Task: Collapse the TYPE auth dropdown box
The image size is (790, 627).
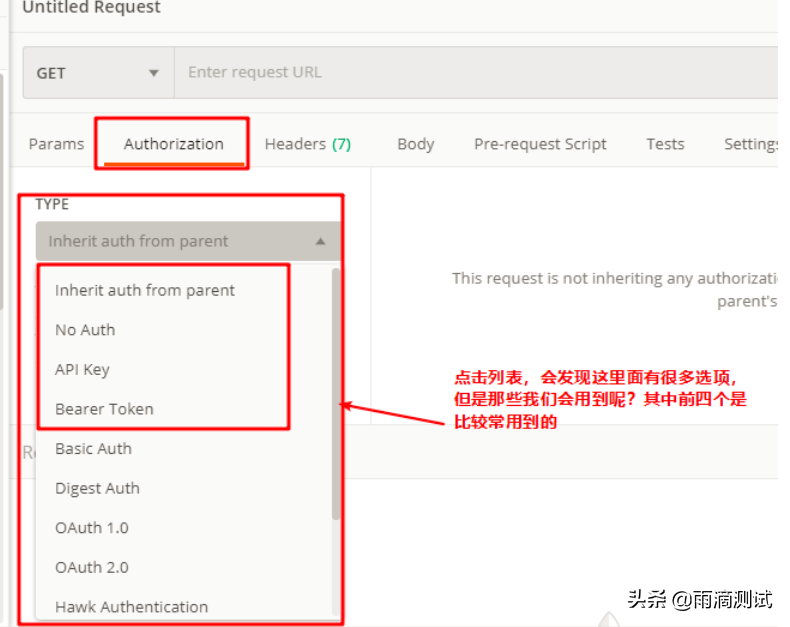Action: pos(187,241)
